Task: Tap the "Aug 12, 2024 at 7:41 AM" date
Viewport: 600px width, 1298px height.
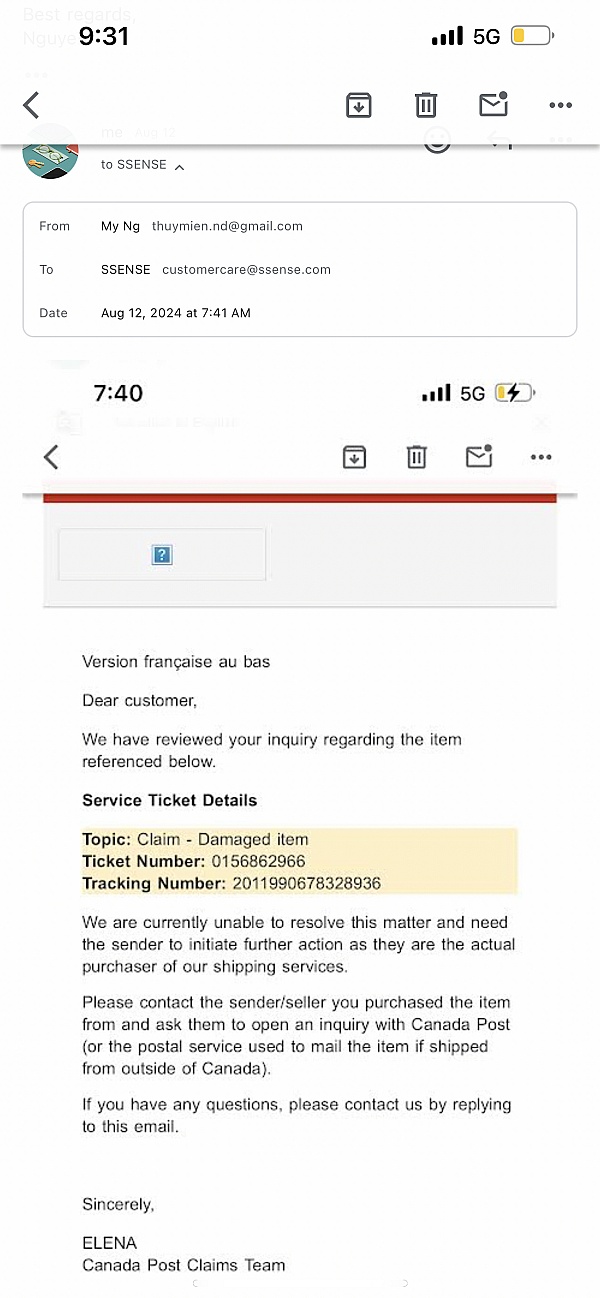Action: pyautogui.click(x=176, y=313)
